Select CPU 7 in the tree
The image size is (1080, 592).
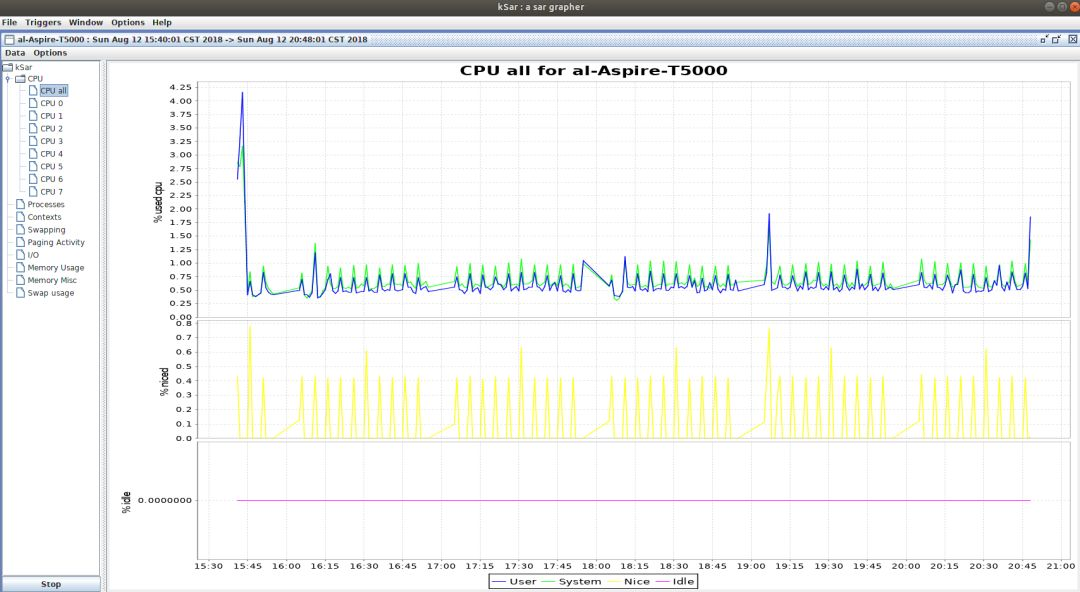(x=52, y=192)
